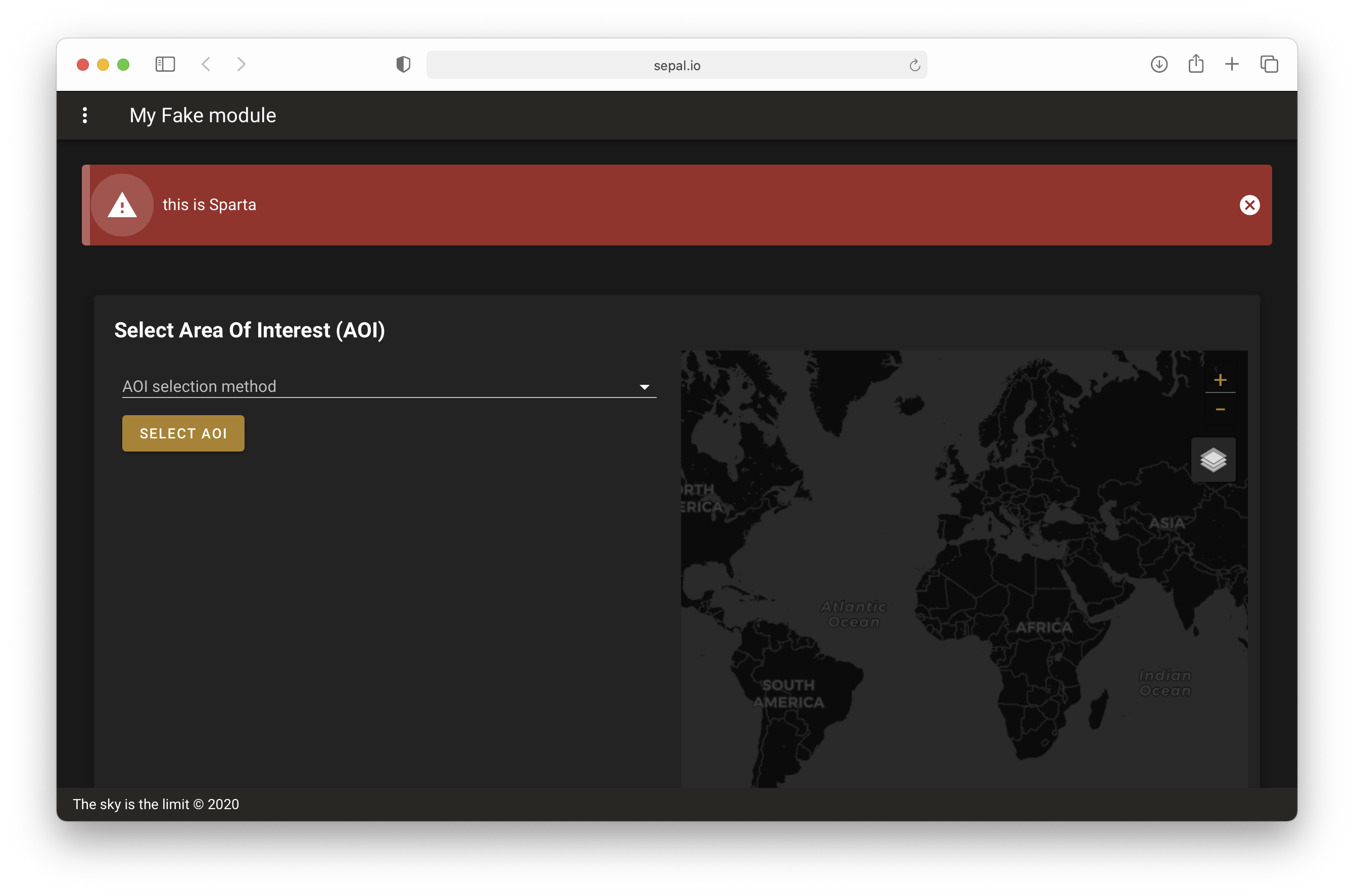Reload the sepal.io page
This screenshot has width=1354, height=896.
pyautogui.click(x=914, y=65)
